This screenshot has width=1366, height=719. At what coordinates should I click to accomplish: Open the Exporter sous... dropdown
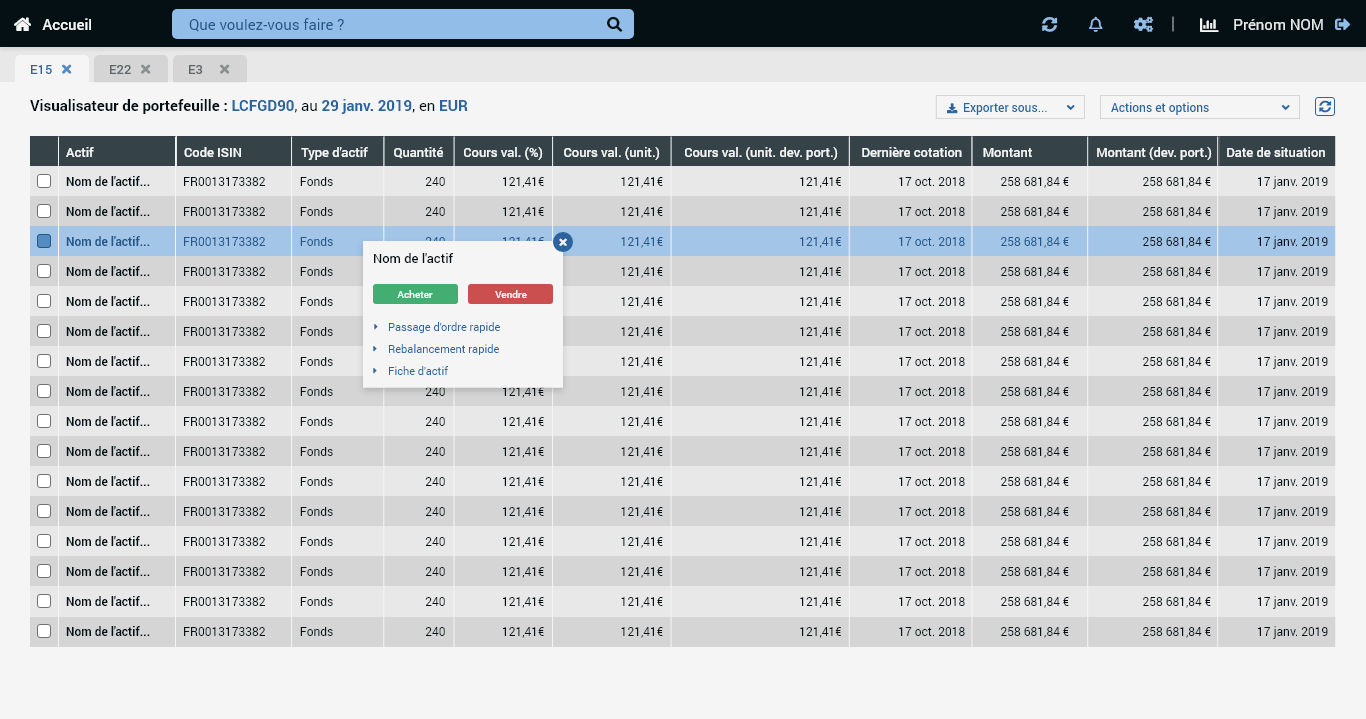coord(1010,107)
